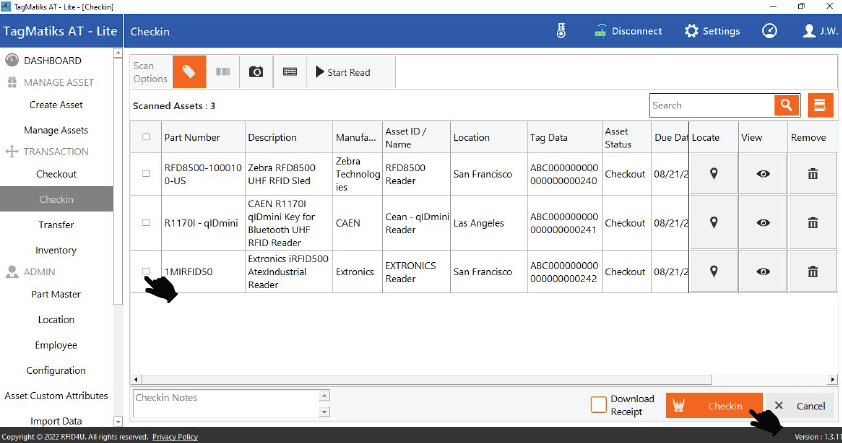The image size is (842, 443).
Task: Open the temperature gauge icon in header
Action: point(562,31)
